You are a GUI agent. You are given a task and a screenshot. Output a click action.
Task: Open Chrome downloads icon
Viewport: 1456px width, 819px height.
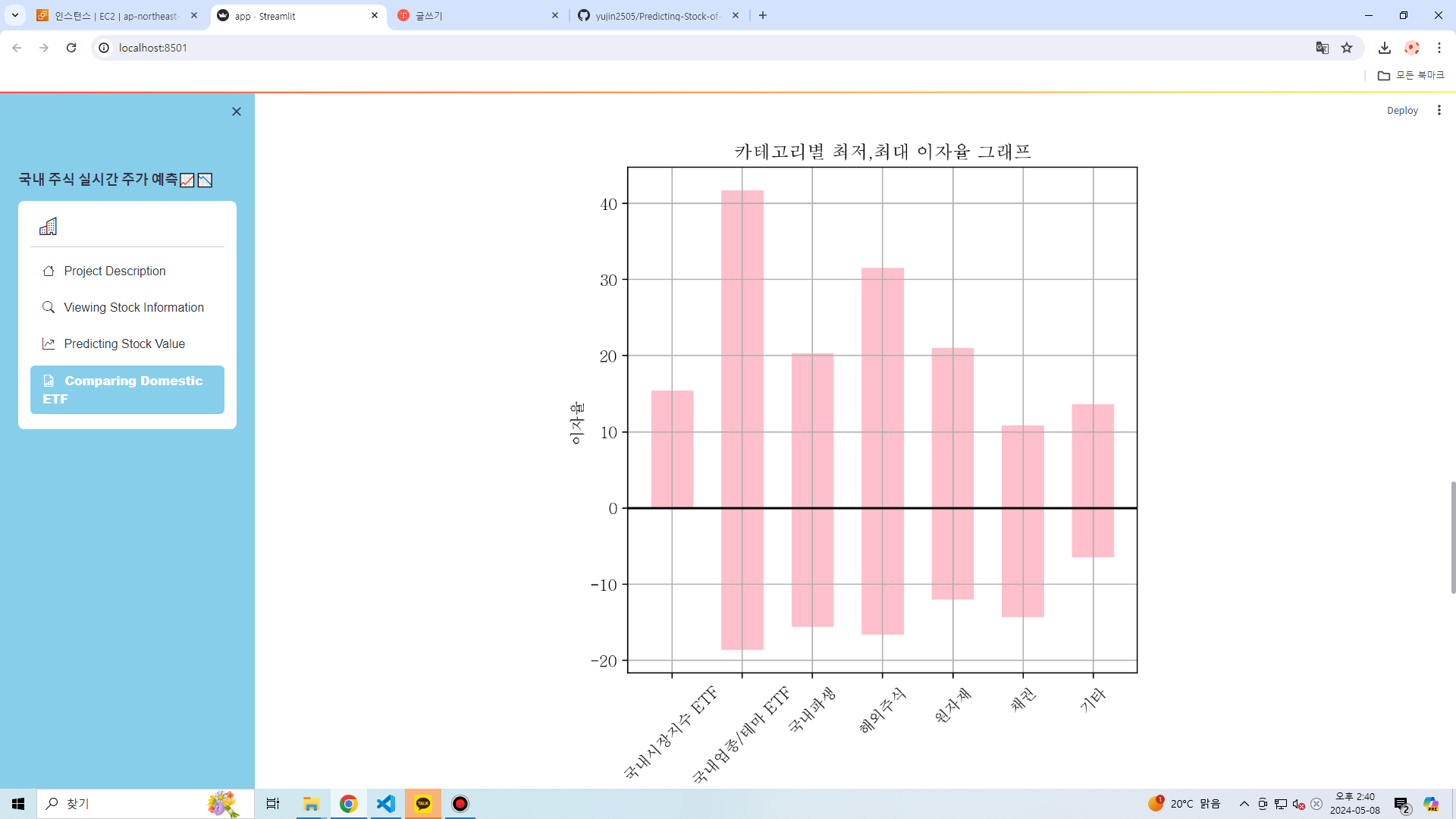tap(1384, 48)
